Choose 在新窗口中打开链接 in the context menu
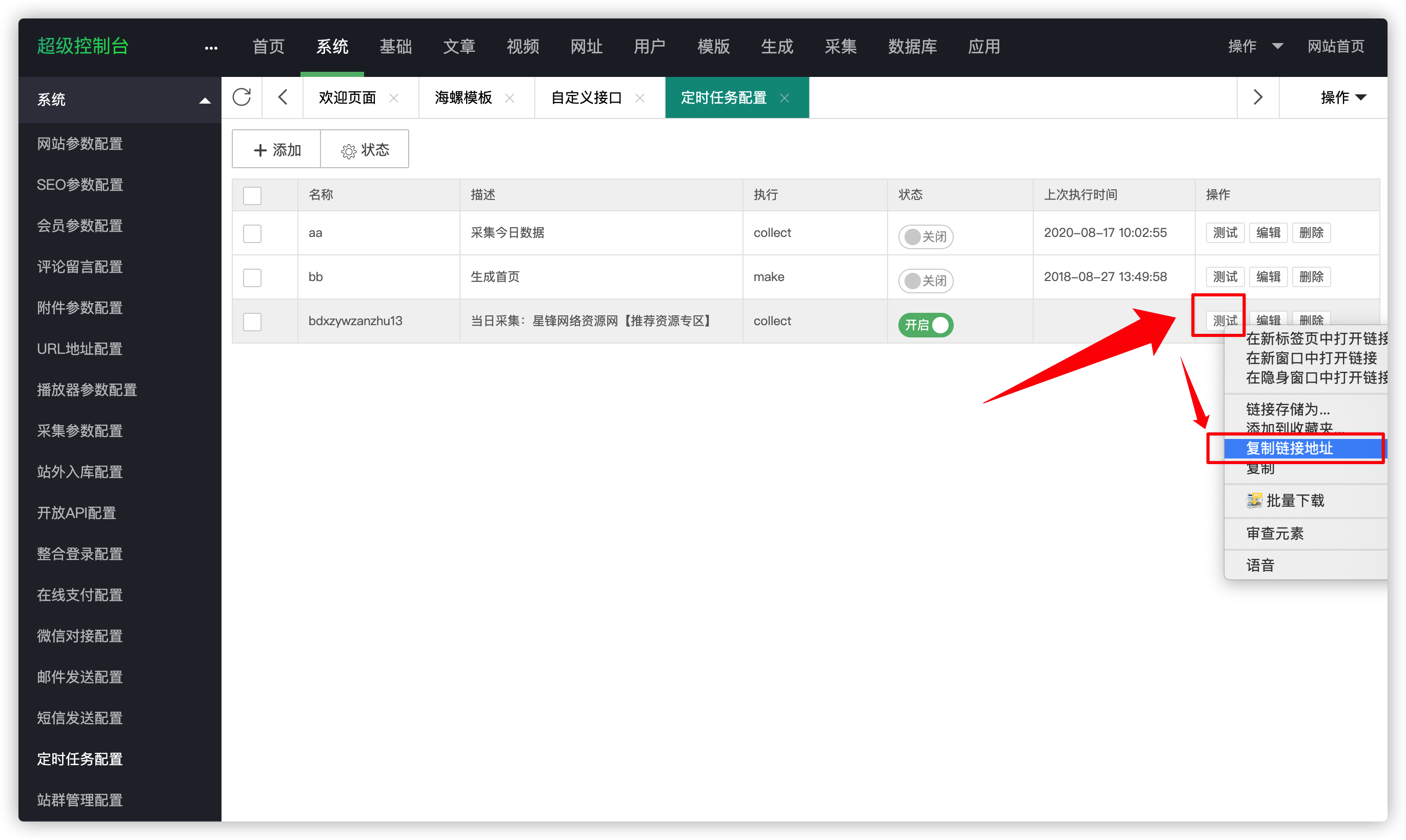Screen dimensions: 1406x840 [1306, 358]
